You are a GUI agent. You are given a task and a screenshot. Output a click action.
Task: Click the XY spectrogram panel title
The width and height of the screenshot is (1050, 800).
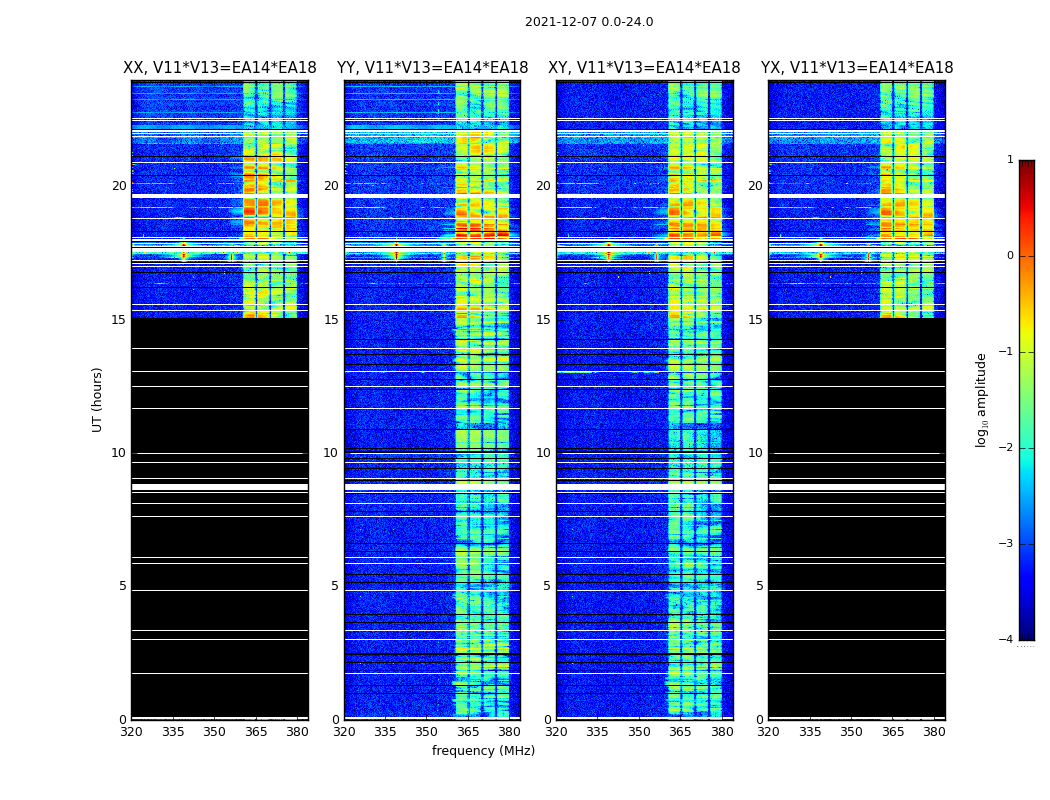click(x=644, y=68)
